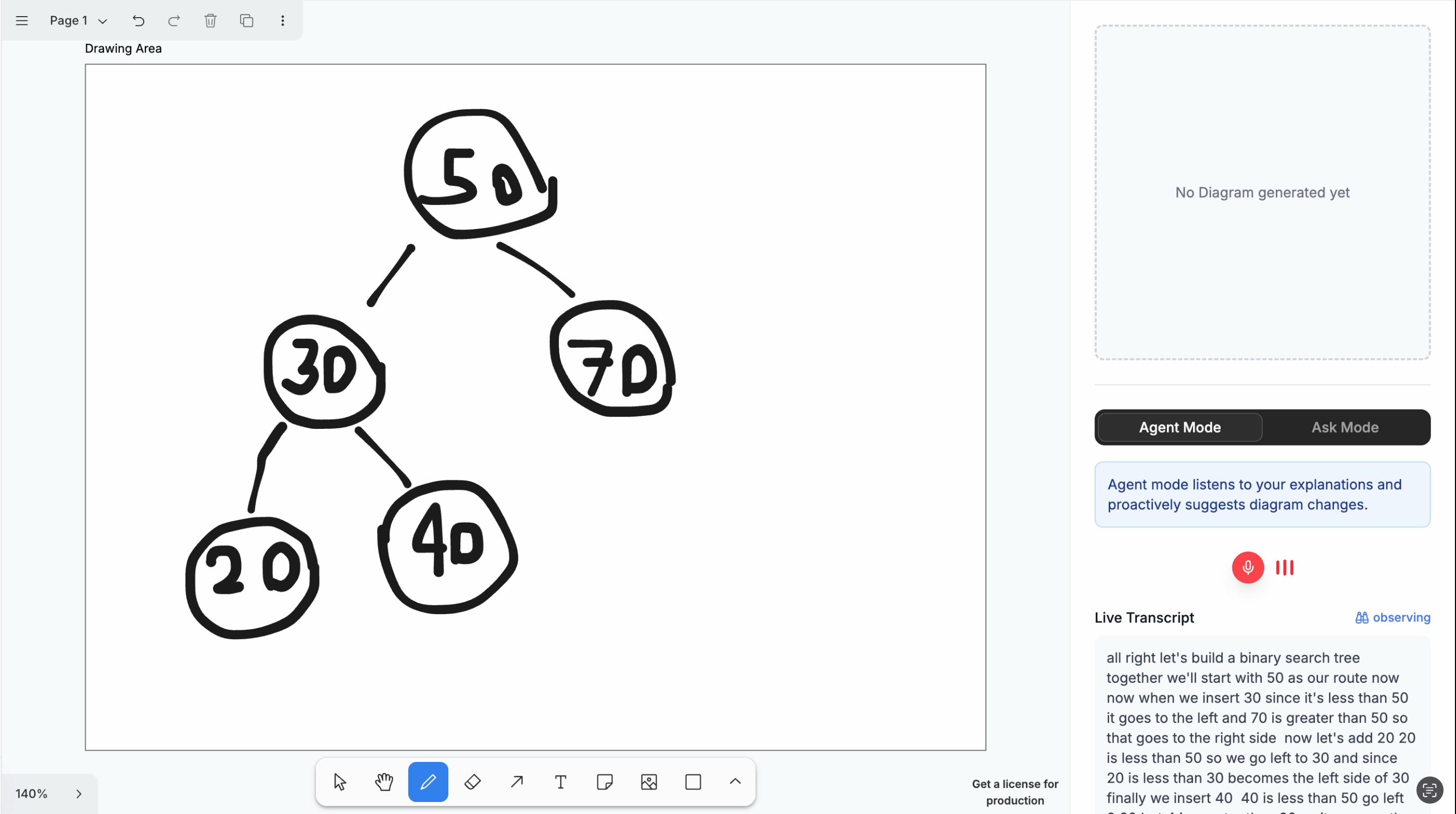1456x814 pixels.
Task: Select the text tool
Action: 560,782
